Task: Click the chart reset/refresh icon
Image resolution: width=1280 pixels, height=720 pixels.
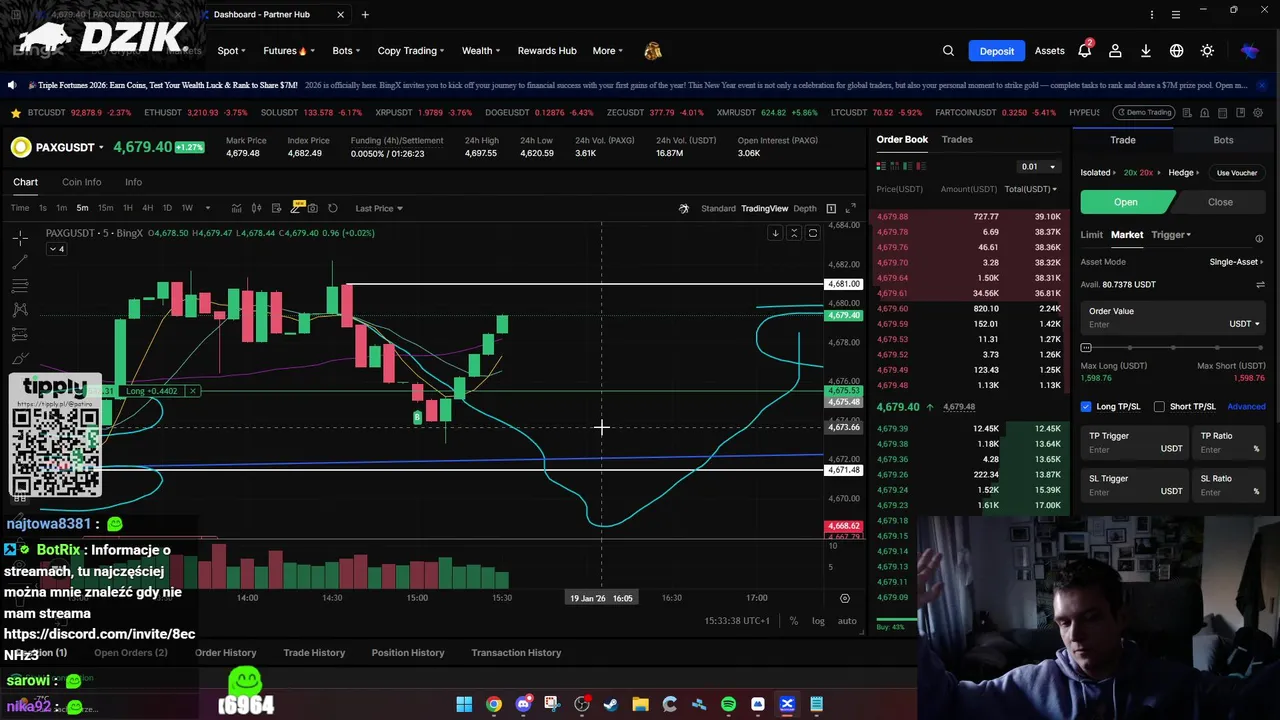Action: click(x=333, y=208)
